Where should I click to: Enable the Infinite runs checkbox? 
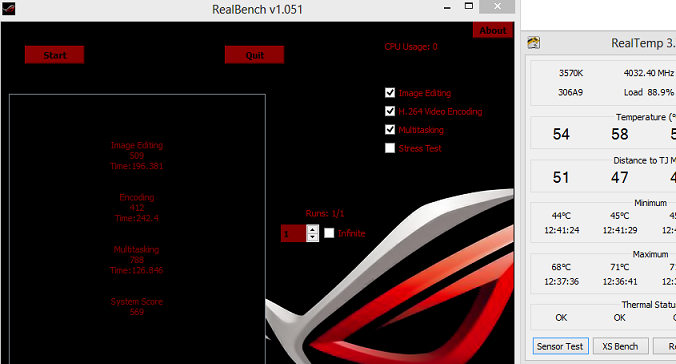pos(329,233)
